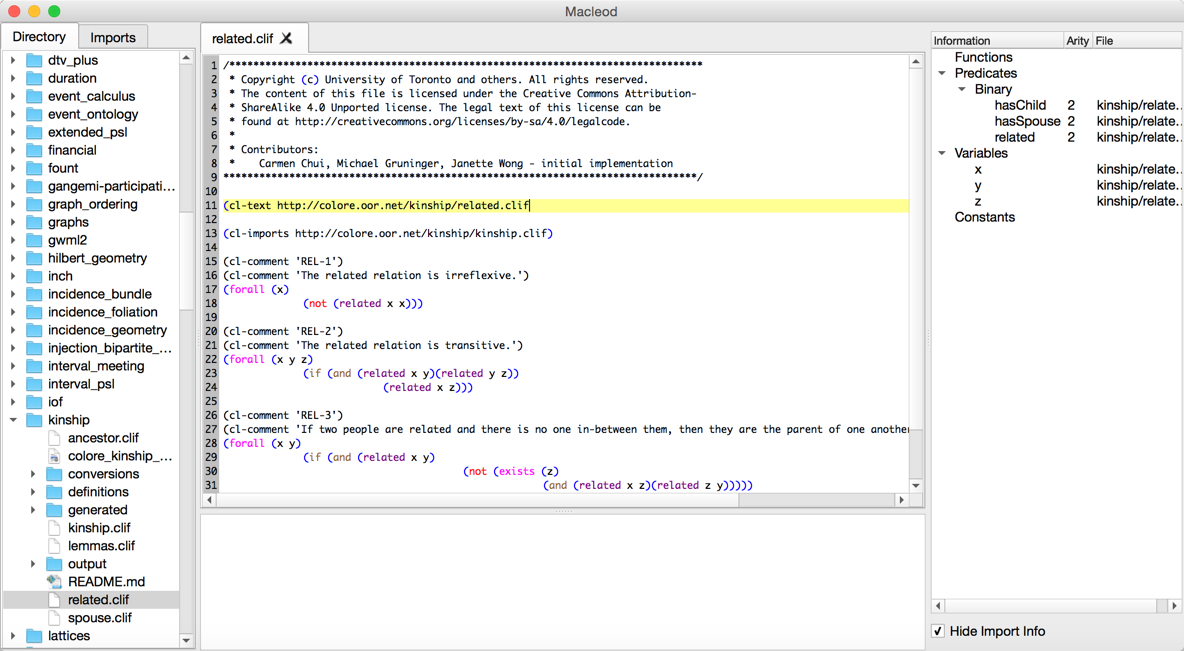Switch to the Directory tab
This screenshot has height=651, width=1184.
[x=39, y=37]
